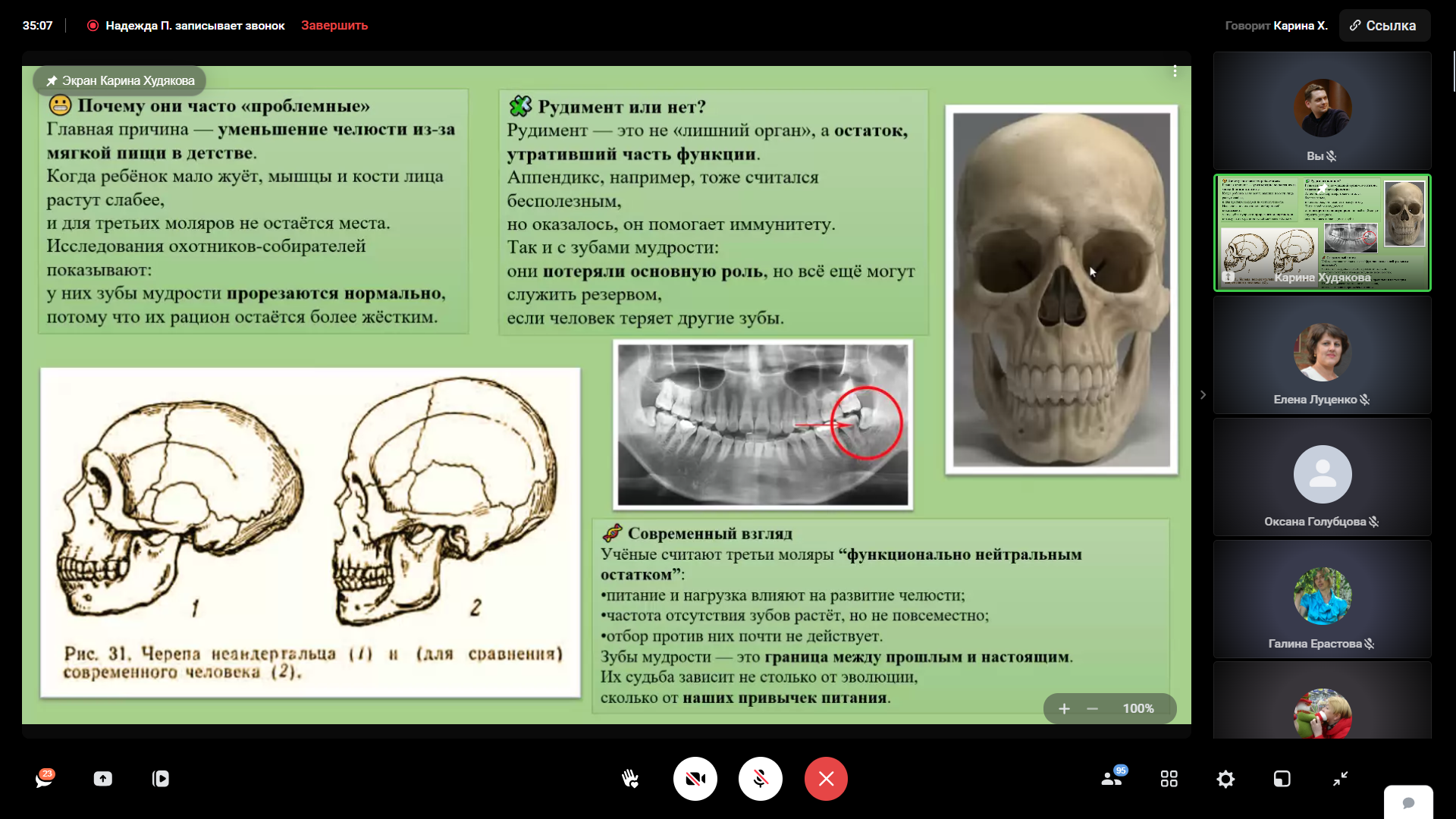Zoom in on shared screen with plus

pos(1064,708)
